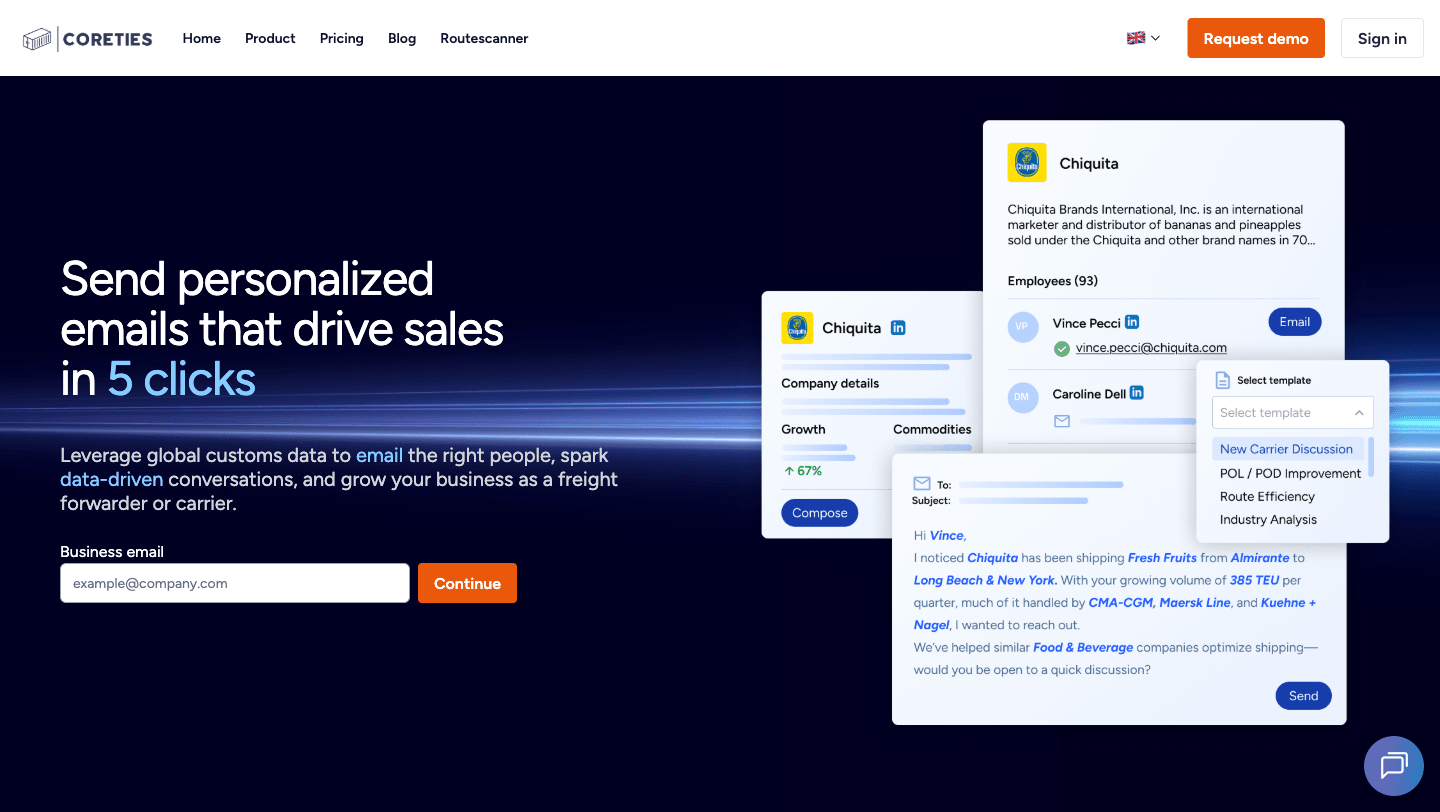Click the Commodities label
The width and height of the screenshot is (1440, 812).
[x=932, y=429]
